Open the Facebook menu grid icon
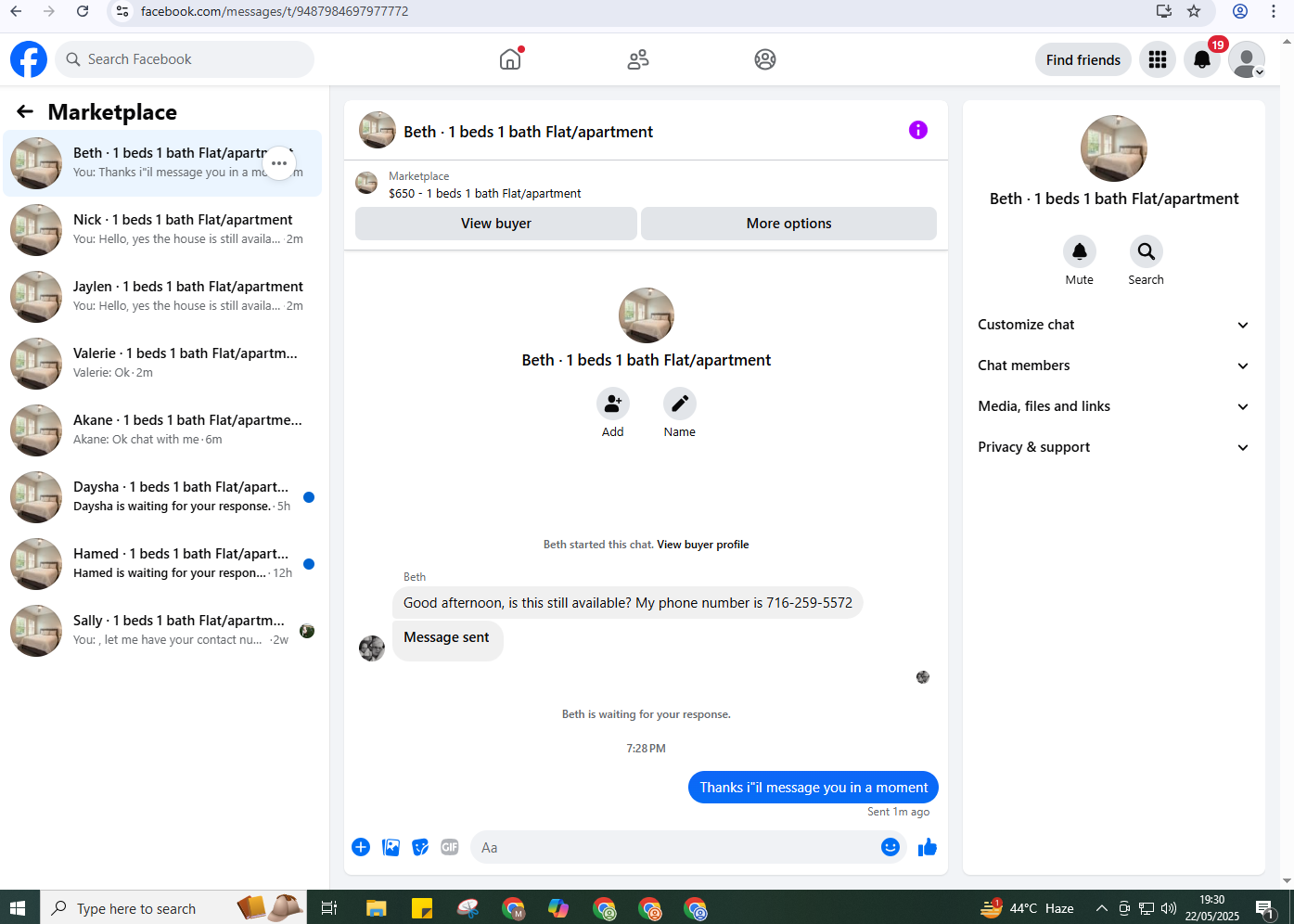 tap(1158, 59)
